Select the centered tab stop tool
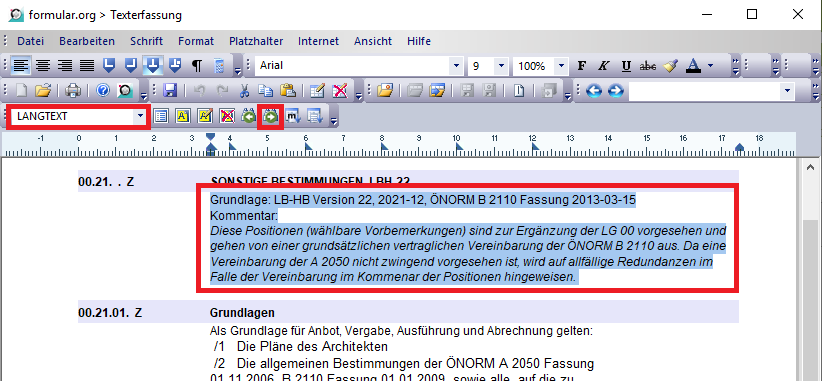Image resolution: width=822 pixels, height=381 pixels. (x=153, y=66)
